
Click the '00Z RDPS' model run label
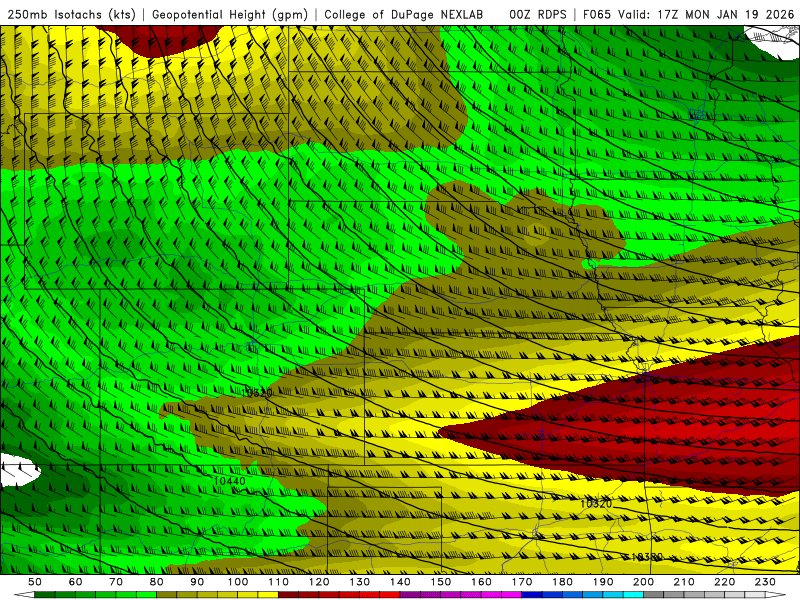[538, 14]
